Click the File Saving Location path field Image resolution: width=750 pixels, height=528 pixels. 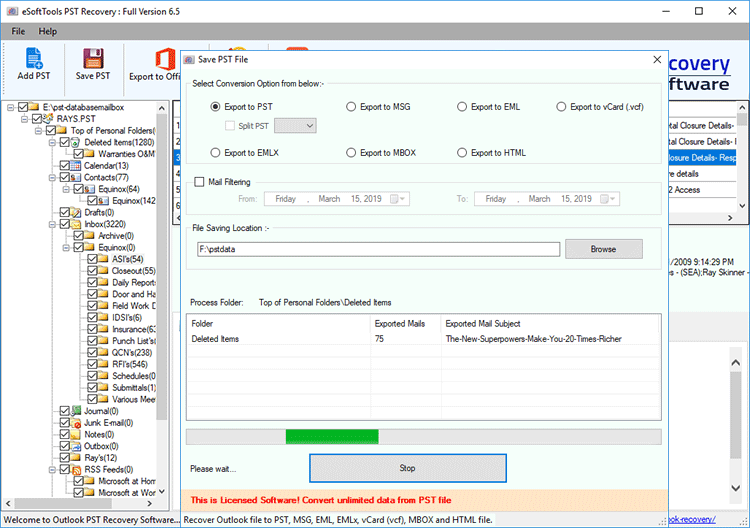point(378,249)
